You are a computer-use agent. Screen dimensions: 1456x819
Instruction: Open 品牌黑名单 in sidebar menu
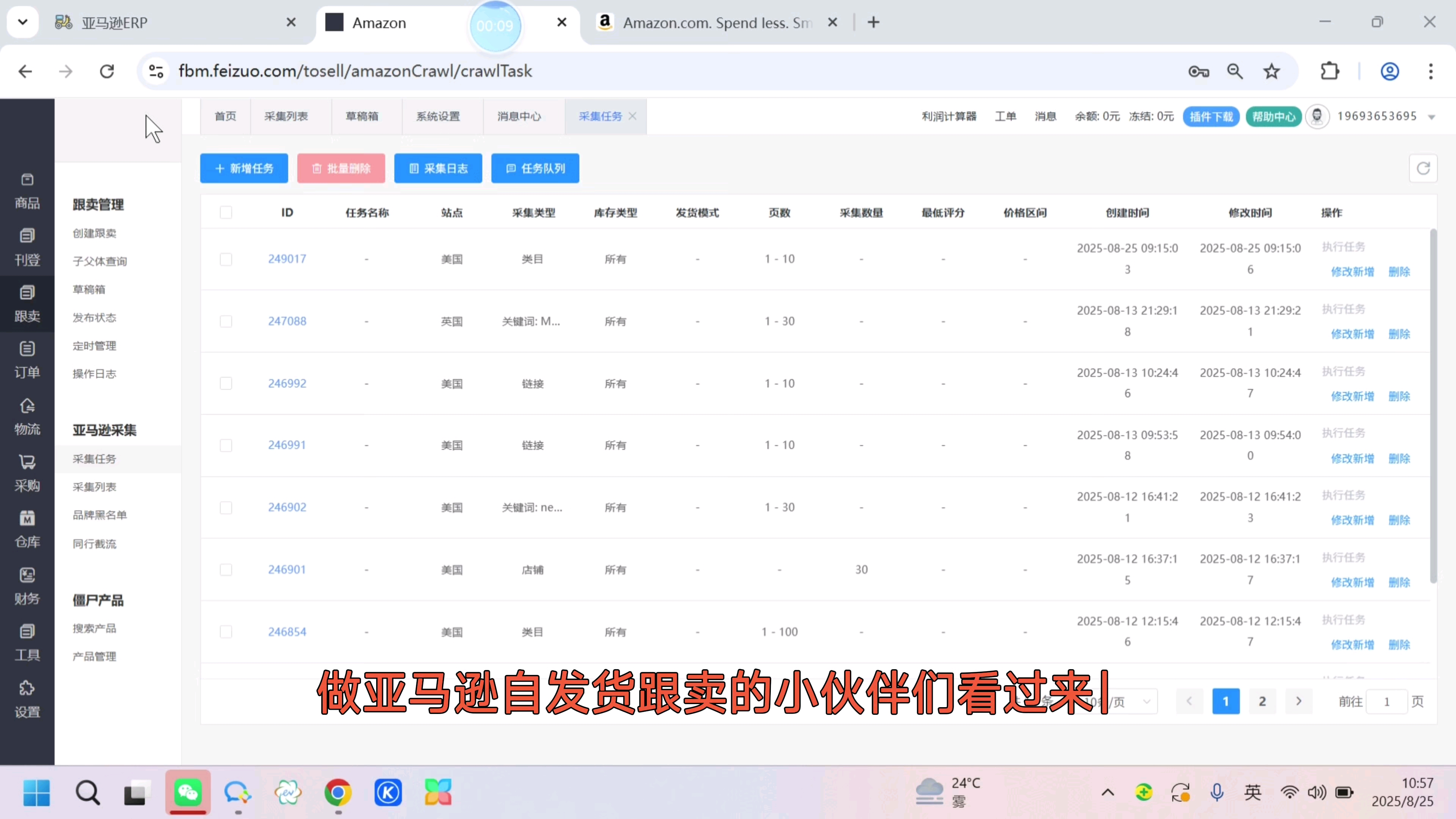pyautogui.click(x=99, y=515)
